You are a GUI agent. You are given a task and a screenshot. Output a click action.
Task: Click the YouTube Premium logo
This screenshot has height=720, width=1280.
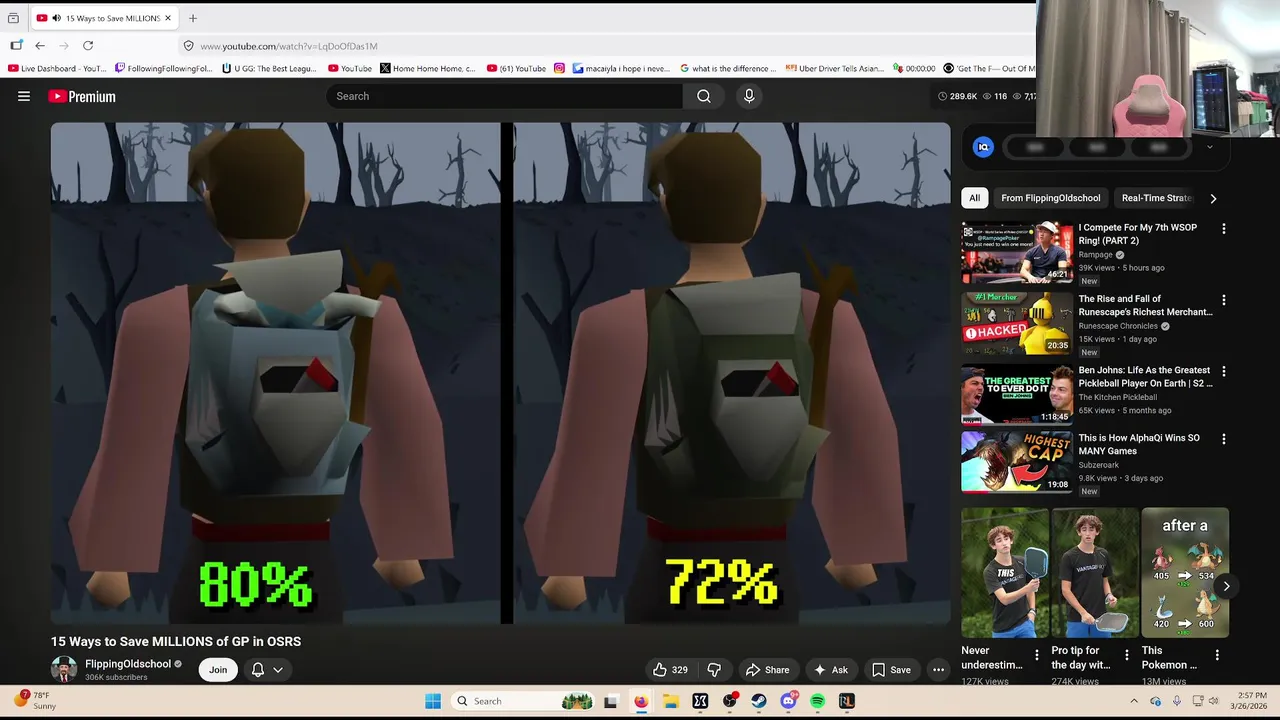point(82,96)
